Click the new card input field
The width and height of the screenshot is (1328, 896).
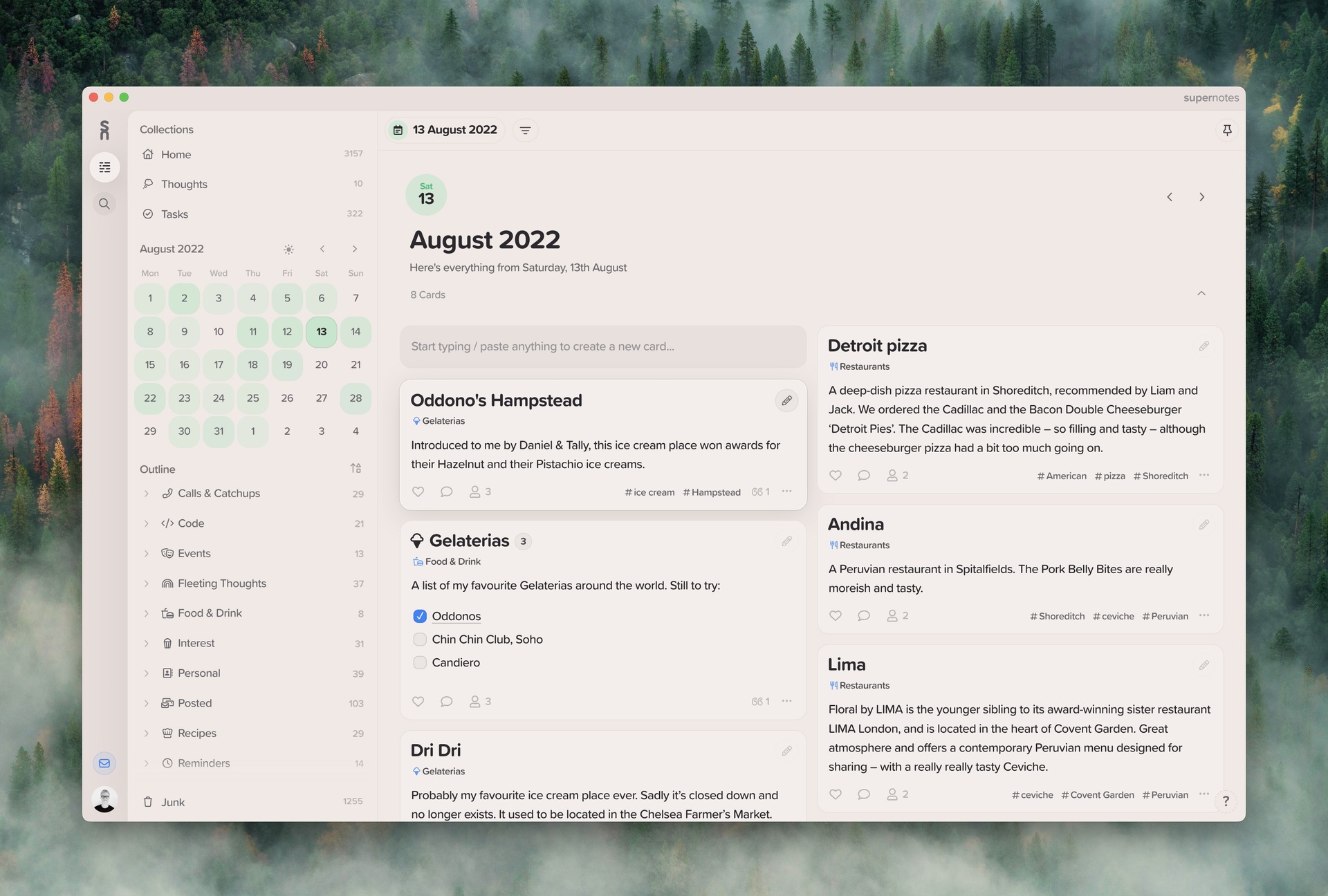602,346
